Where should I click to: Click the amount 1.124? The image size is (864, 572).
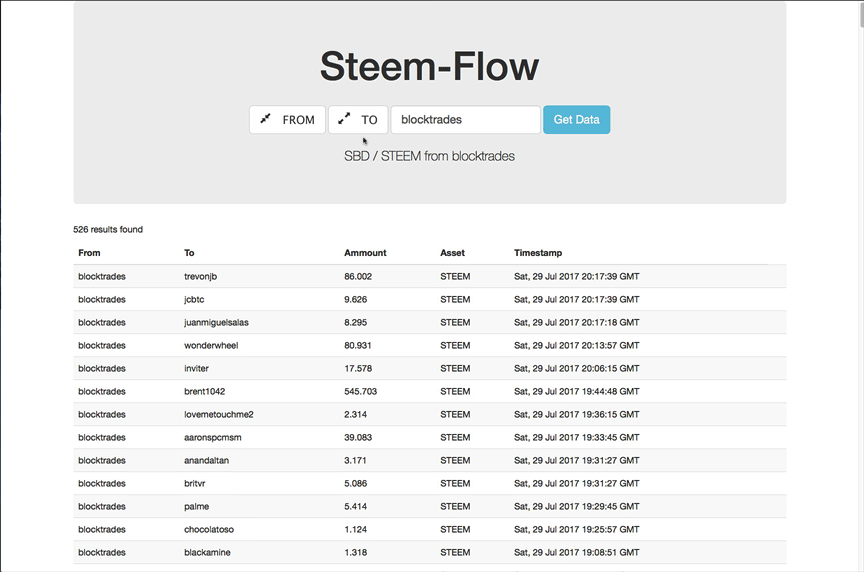(355, 529)
